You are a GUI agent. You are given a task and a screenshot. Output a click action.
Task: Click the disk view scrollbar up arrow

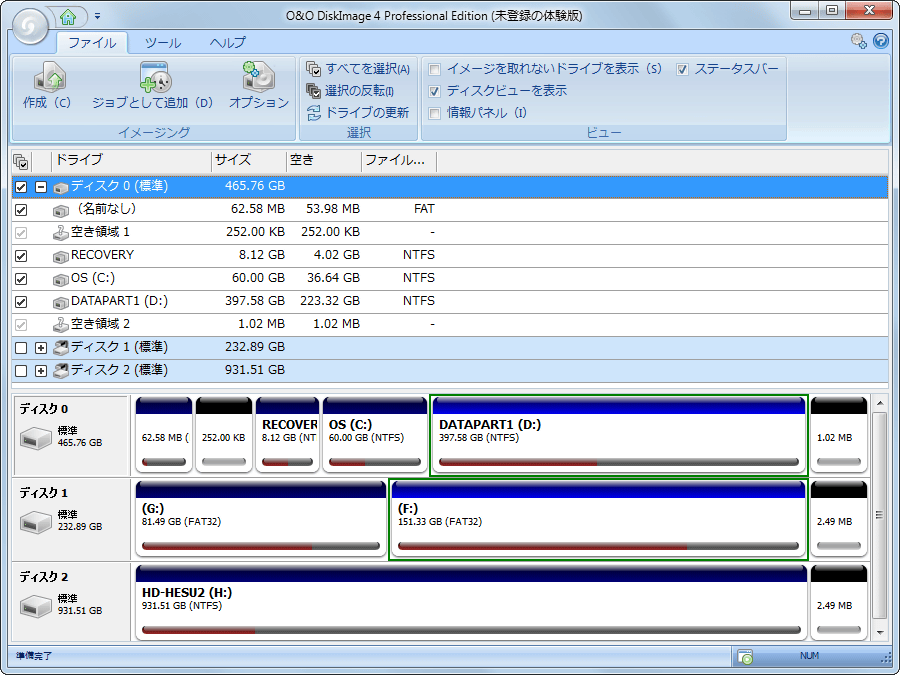(879, 404)
